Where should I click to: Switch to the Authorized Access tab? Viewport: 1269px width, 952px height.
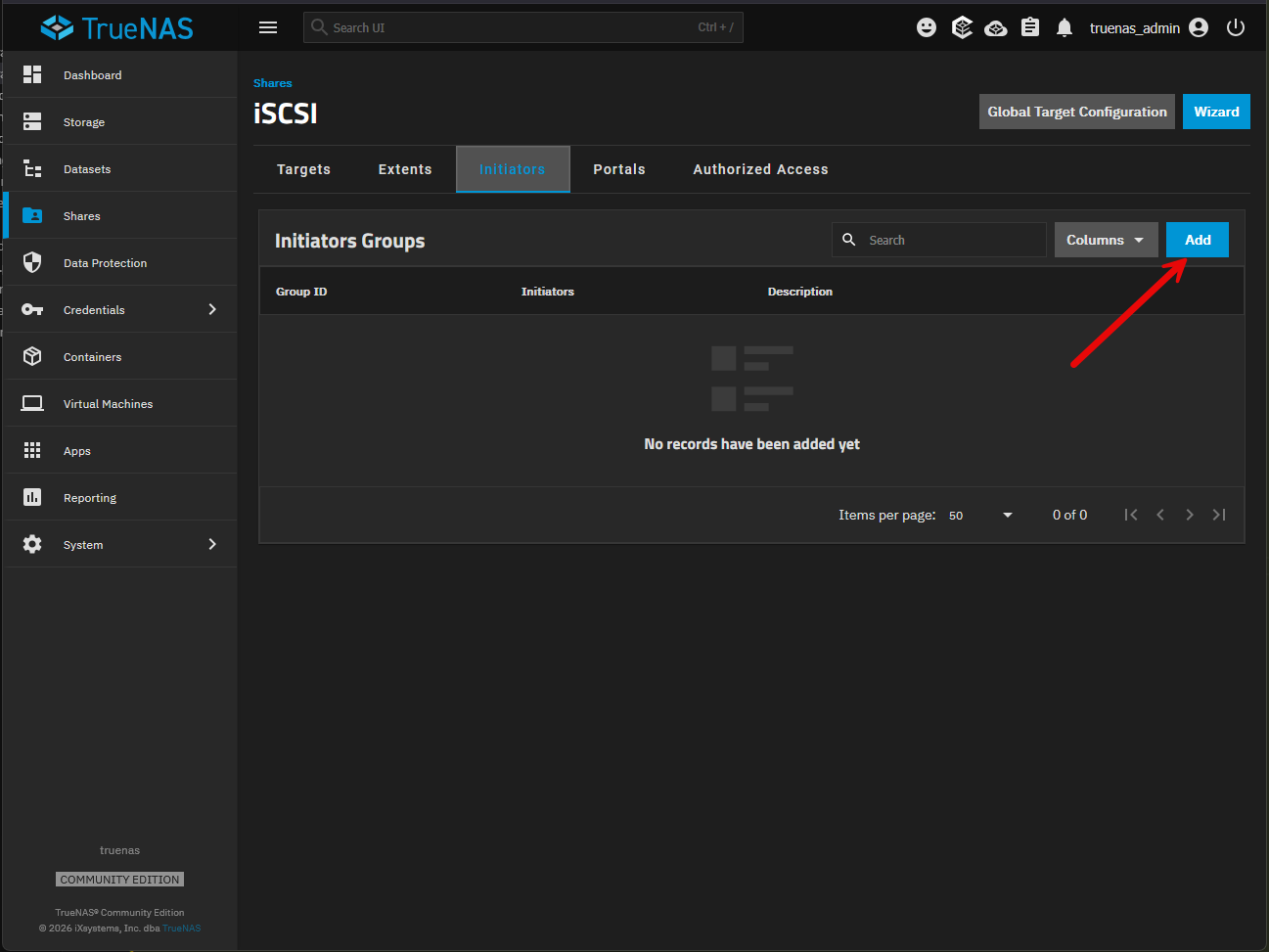point(760,169)
